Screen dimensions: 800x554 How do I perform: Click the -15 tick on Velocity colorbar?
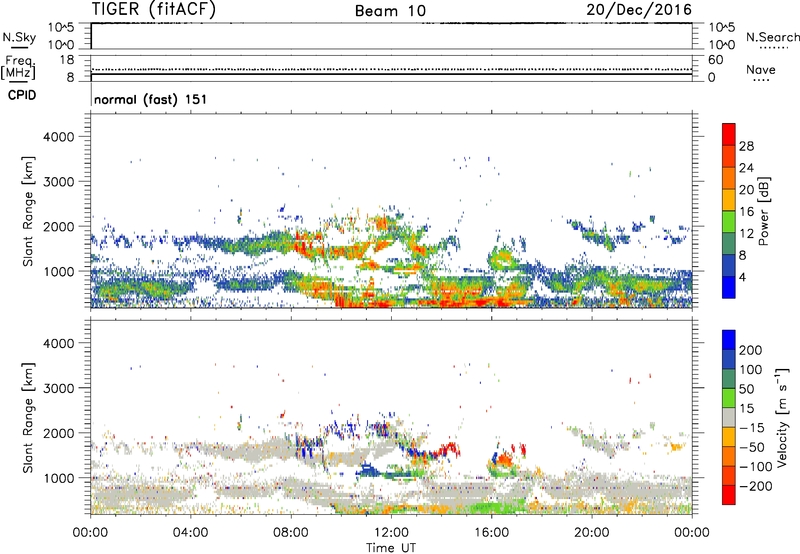(x=751, y=427)
